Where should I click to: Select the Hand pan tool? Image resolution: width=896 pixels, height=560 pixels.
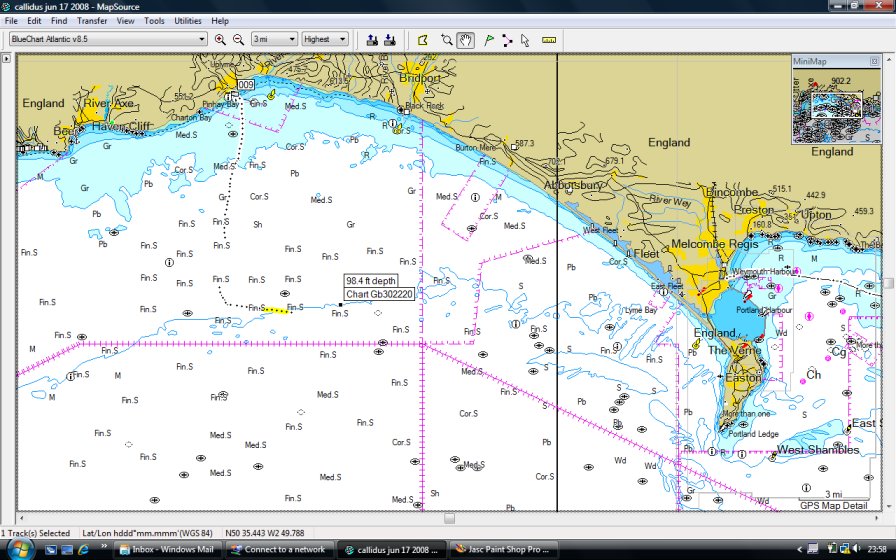466,39
